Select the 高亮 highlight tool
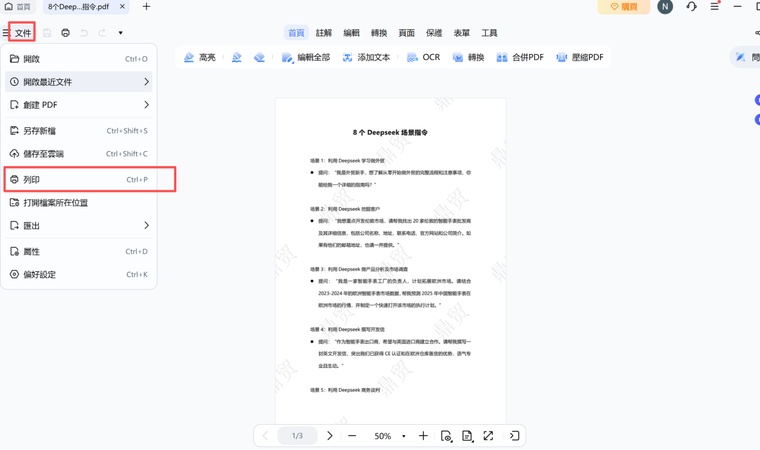This screenshot has height=450, width=760. coord(200,57)
